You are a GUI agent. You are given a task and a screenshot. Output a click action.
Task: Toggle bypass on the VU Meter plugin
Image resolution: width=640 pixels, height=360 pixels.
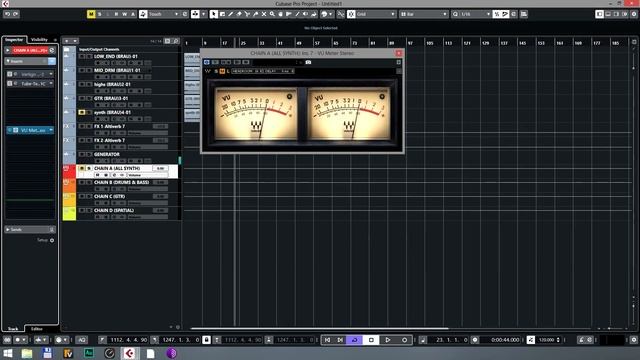(207, 62)
